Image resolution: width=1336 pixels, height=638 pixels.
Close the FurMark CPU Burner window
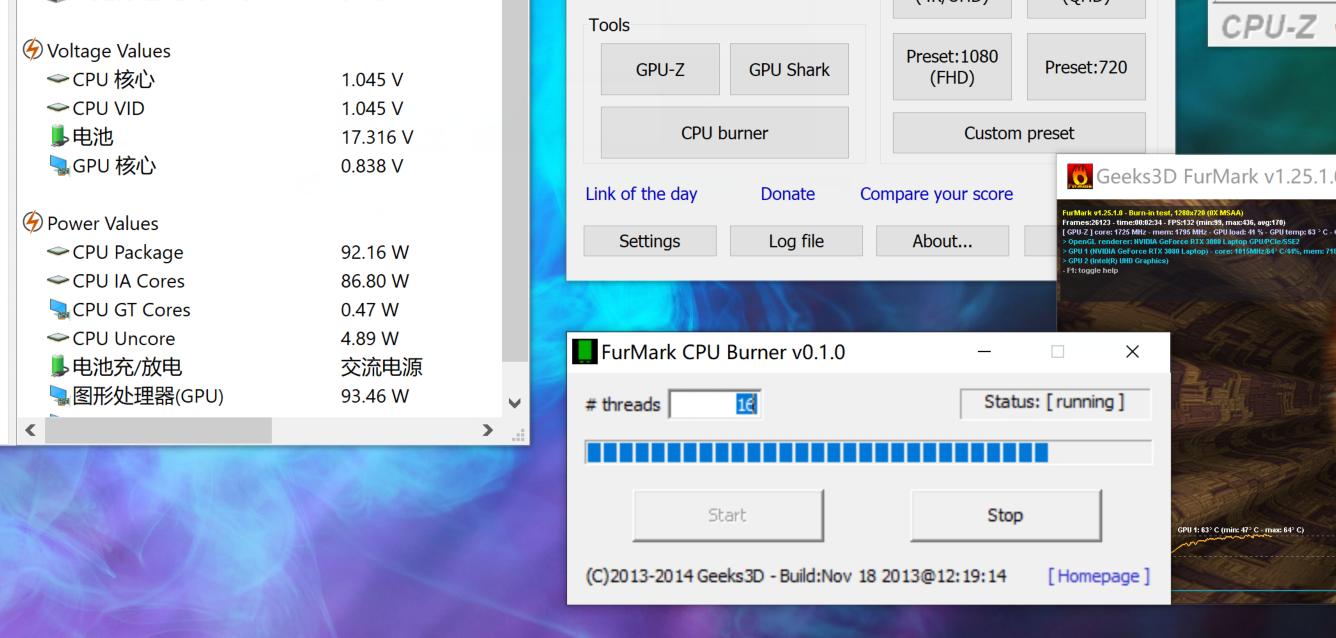point(1132,352)
